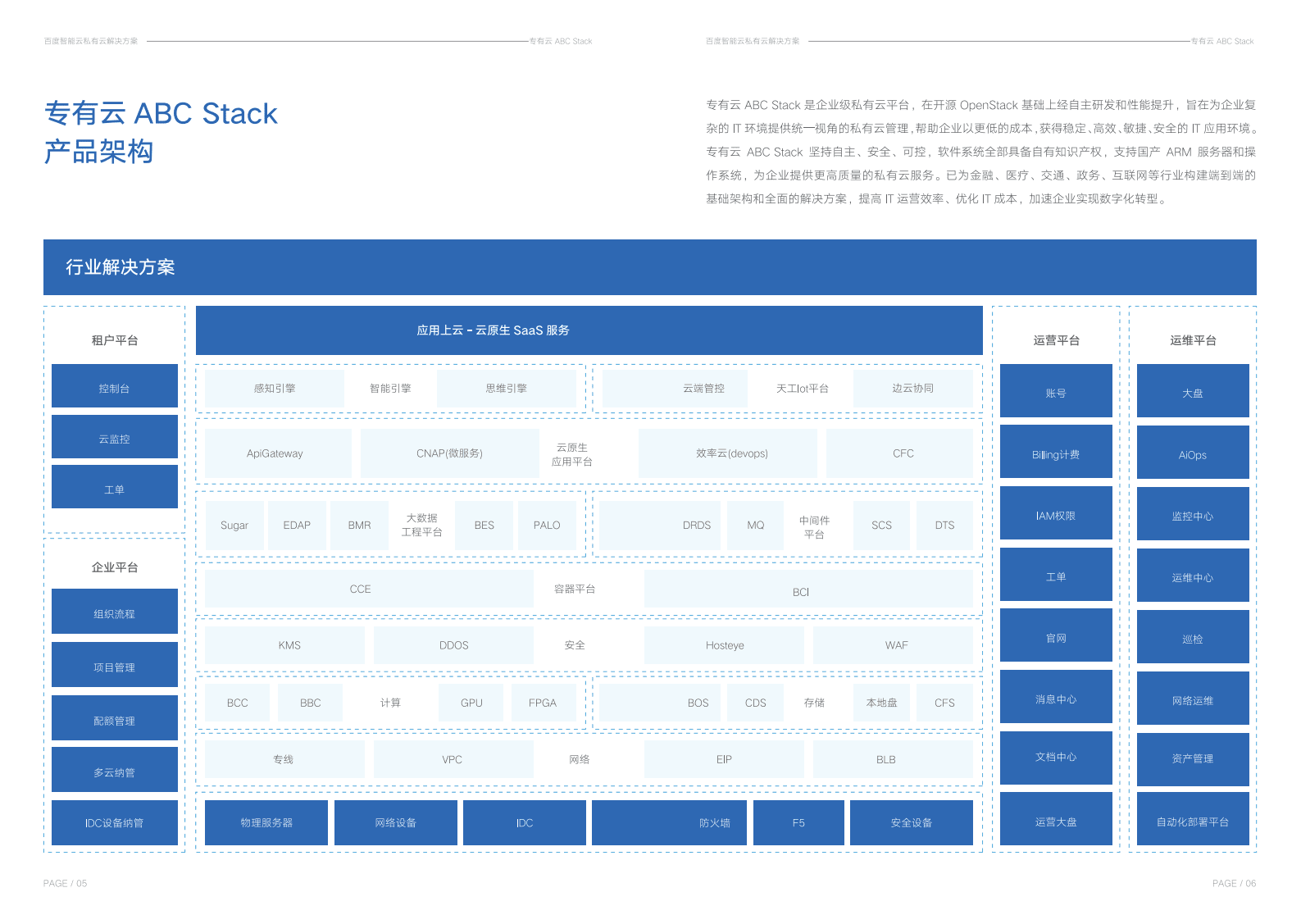Select the 云端管控 cell
Image resolution: width=1301 pixels, height=924 pixels.
click(x=676, y=389)
